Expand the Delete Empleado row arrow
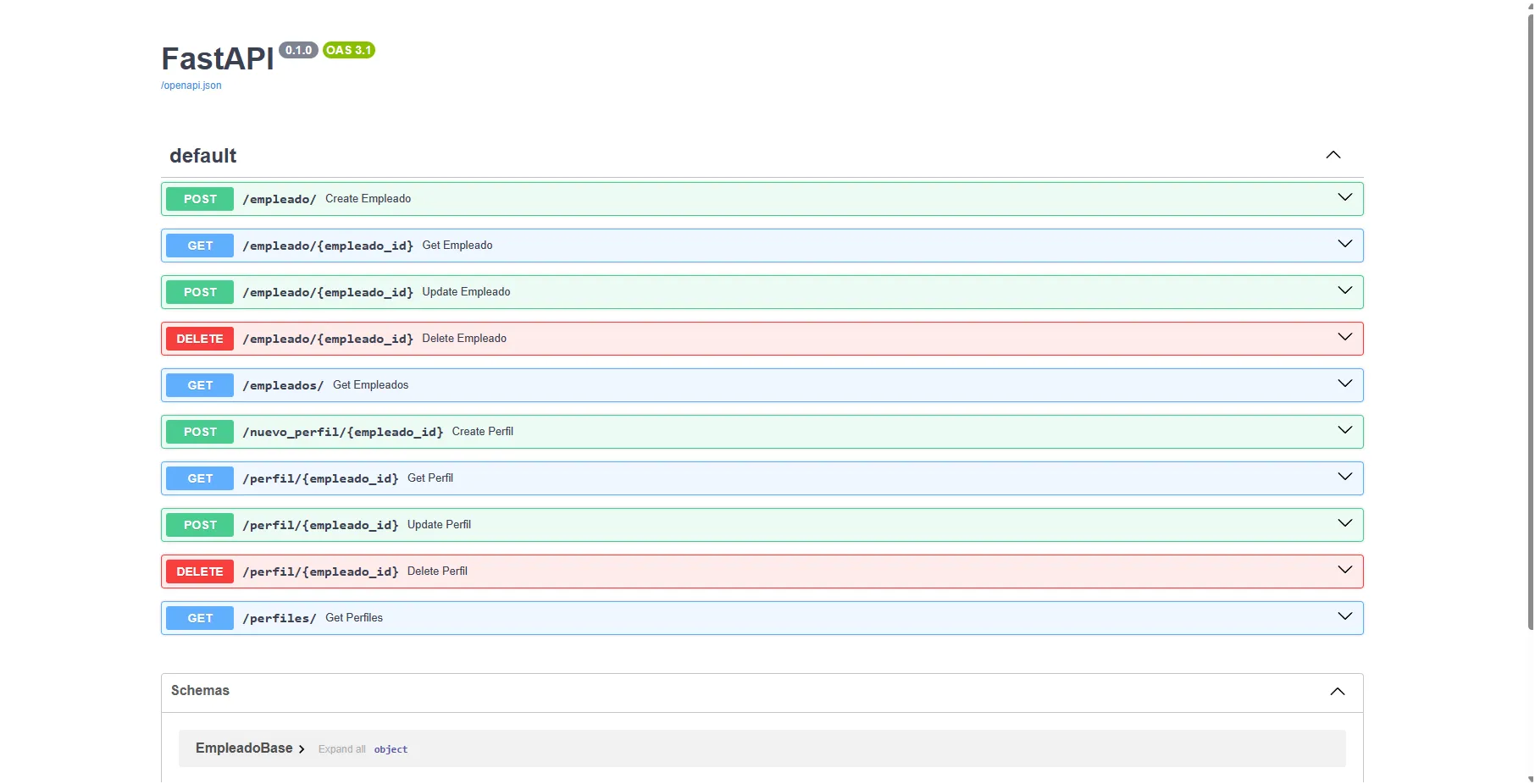Image resolution: width=1535 pixels, height=784 pixels. [1344, 338]
